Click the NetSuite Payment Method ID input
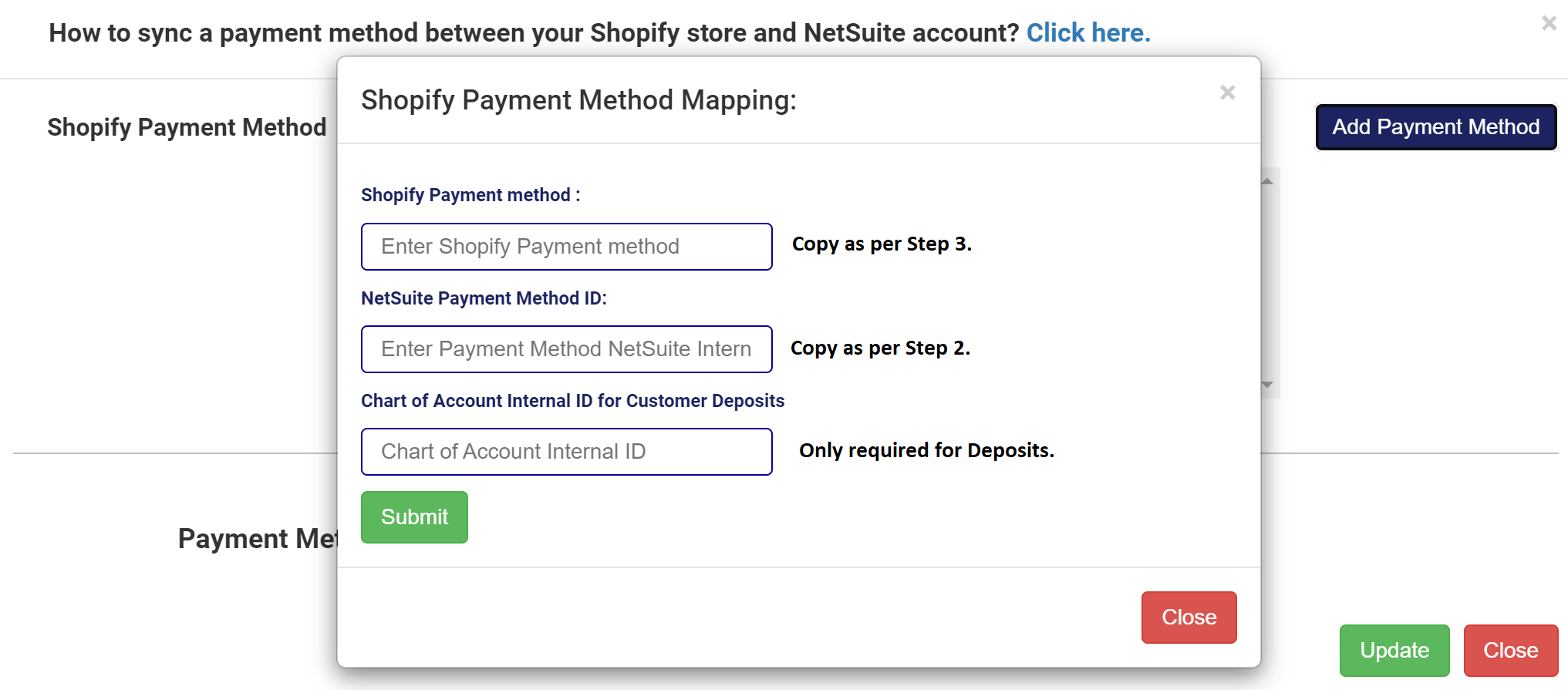 [566, 349]
